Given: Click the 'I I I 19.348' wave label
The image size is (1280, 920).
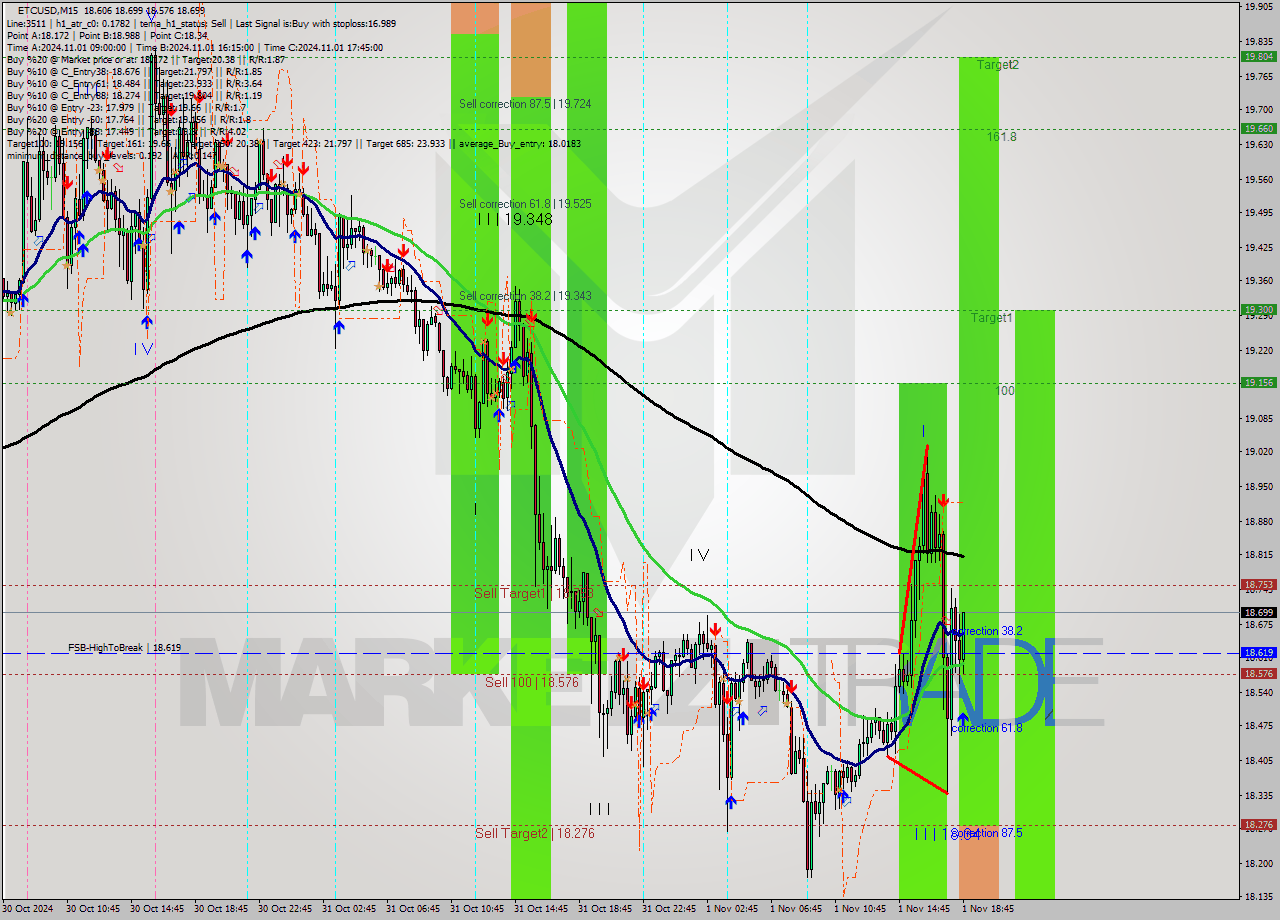Looking at the screenshot, I should (514, 218).
